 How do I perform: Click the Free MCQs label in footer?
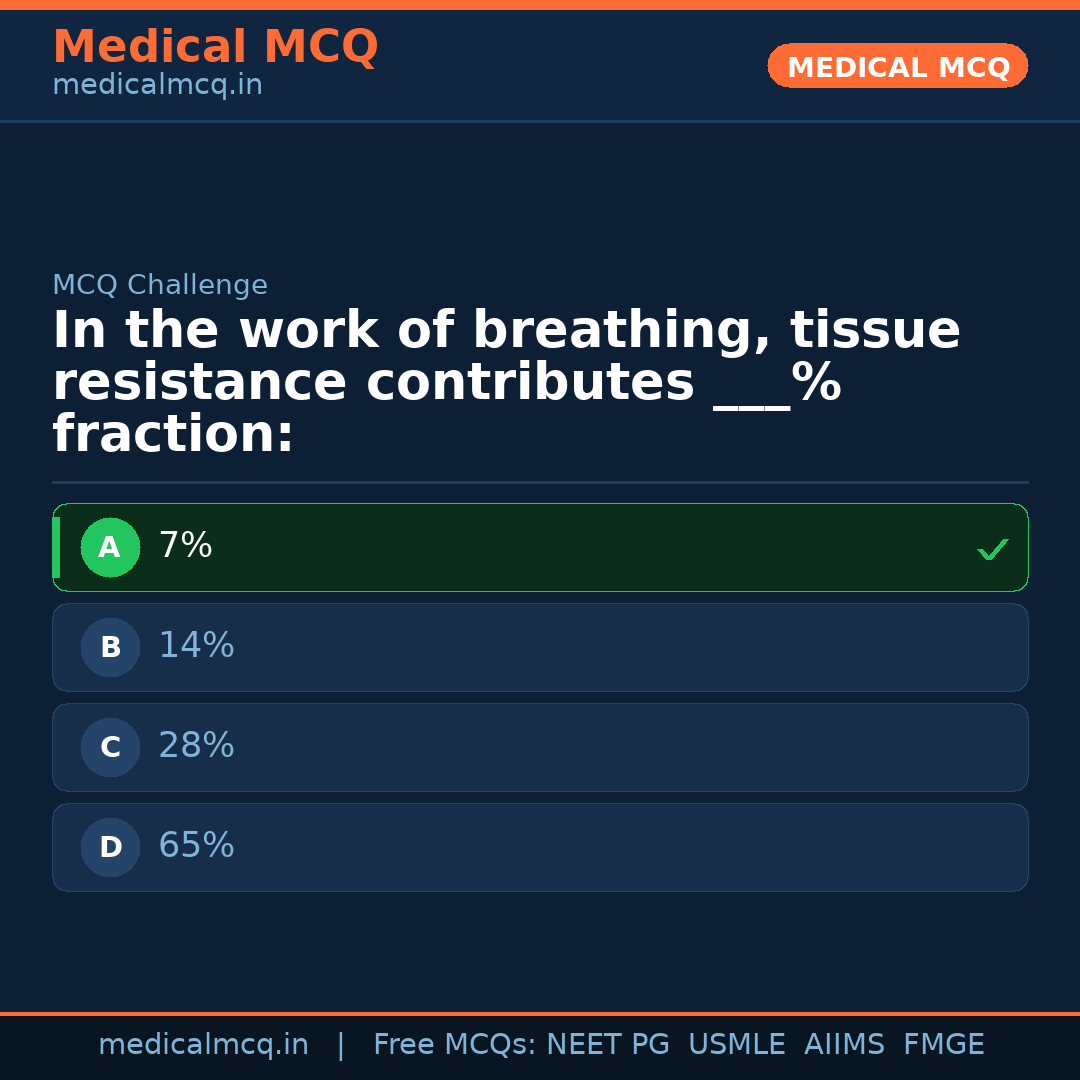click(x=454, y=1045)
